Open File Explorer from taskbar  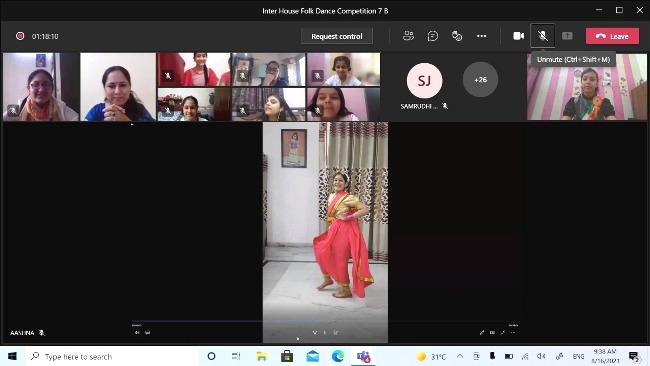tap(262, 356)
